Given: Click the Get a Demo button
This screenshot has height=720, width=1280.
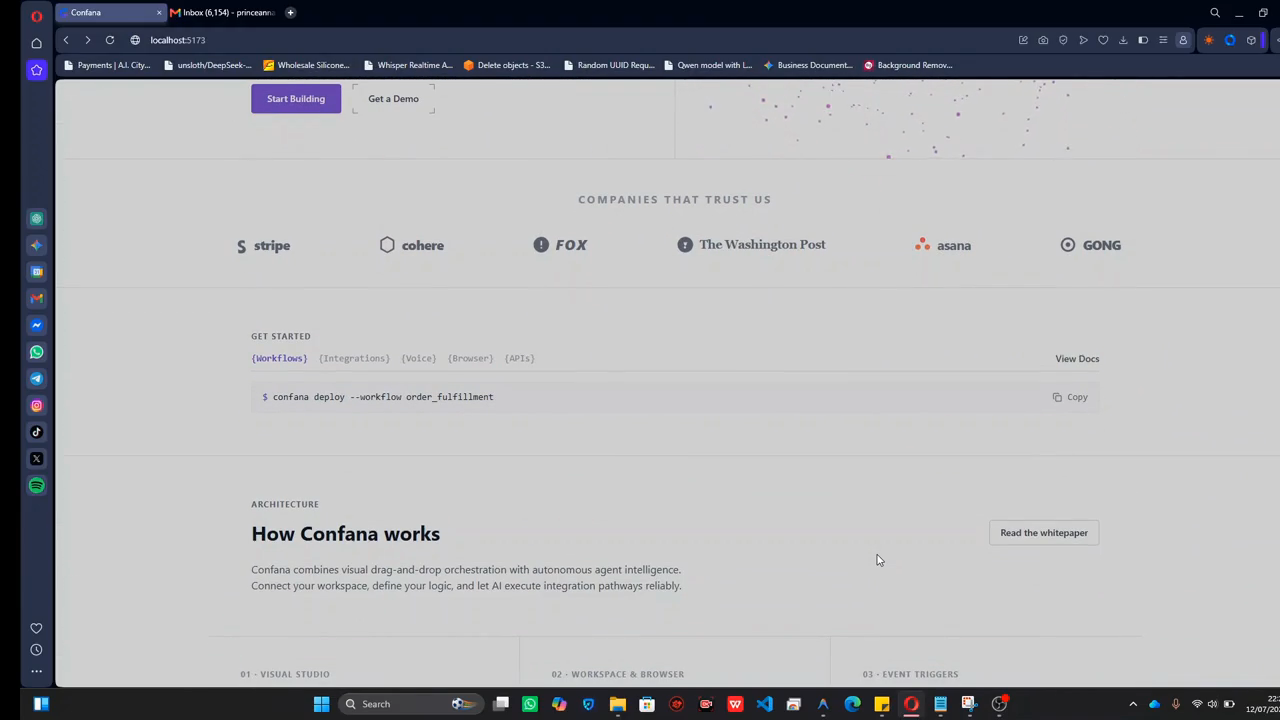Looking at the screenshot, I should (x=393, y=99).
